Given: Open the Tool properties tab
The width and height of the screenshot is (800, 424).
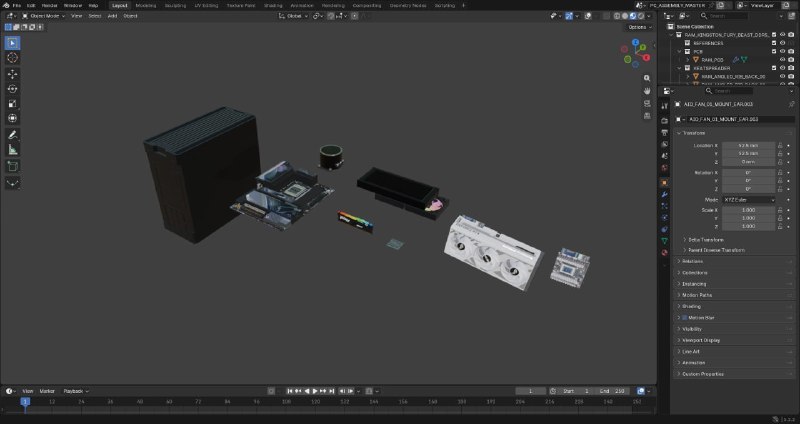Looking at the screenshot, I should click(664, 106).
